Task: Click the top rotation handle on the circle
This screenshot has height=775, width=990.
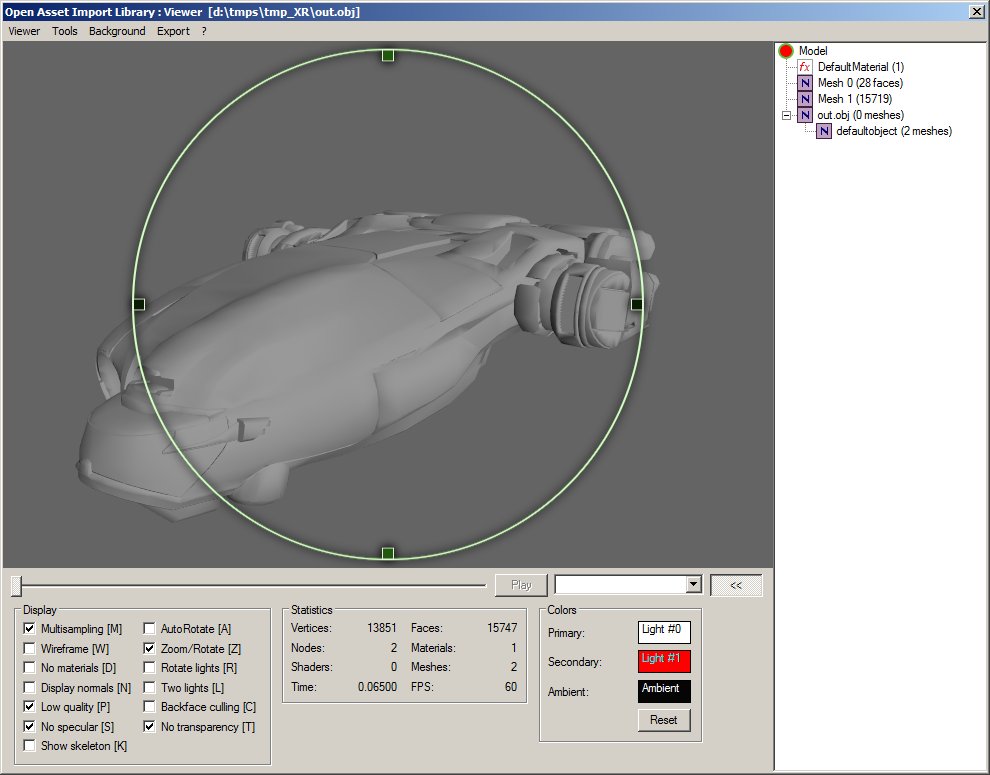Action: tap(388, 55)
